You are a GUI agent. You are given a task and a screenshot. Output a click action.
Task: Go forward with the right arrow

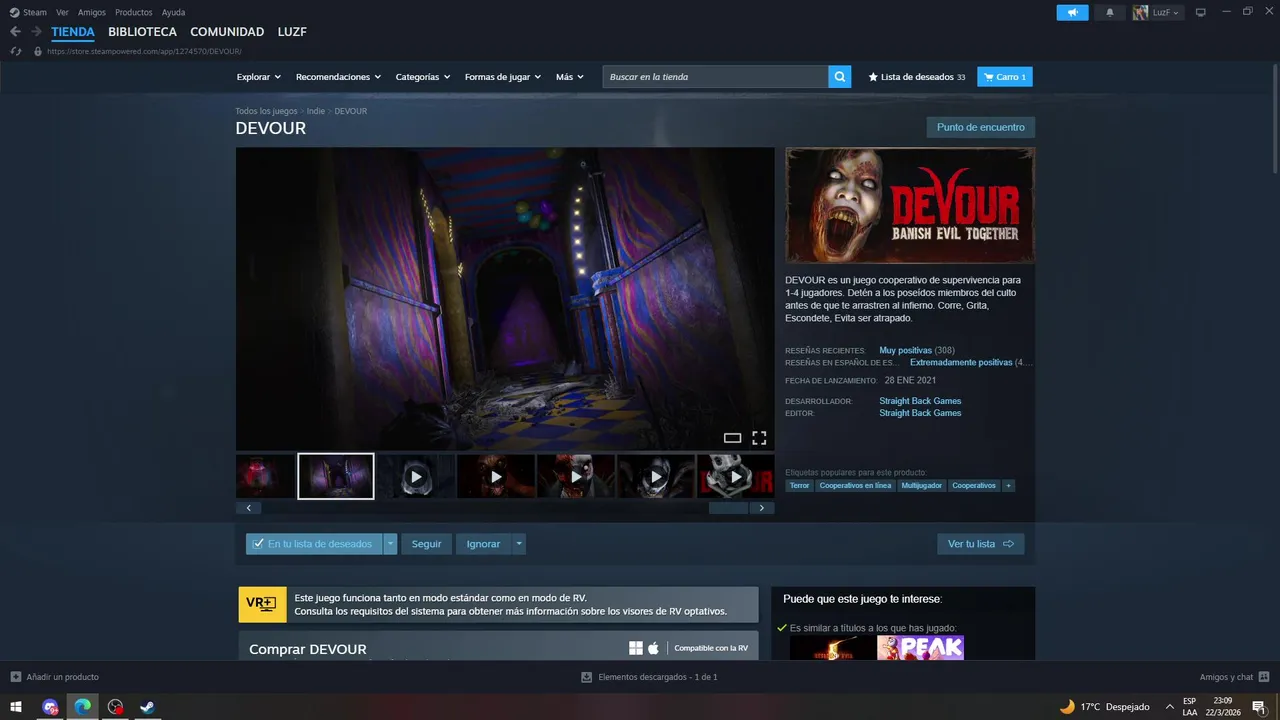tap(36, 32)
